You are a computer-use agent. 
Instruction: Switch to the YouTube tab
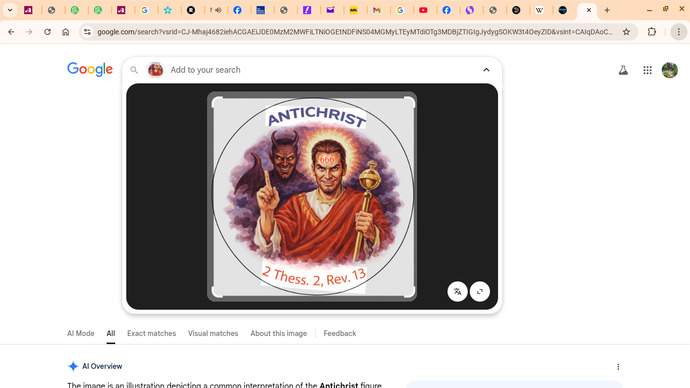(423, 10)
